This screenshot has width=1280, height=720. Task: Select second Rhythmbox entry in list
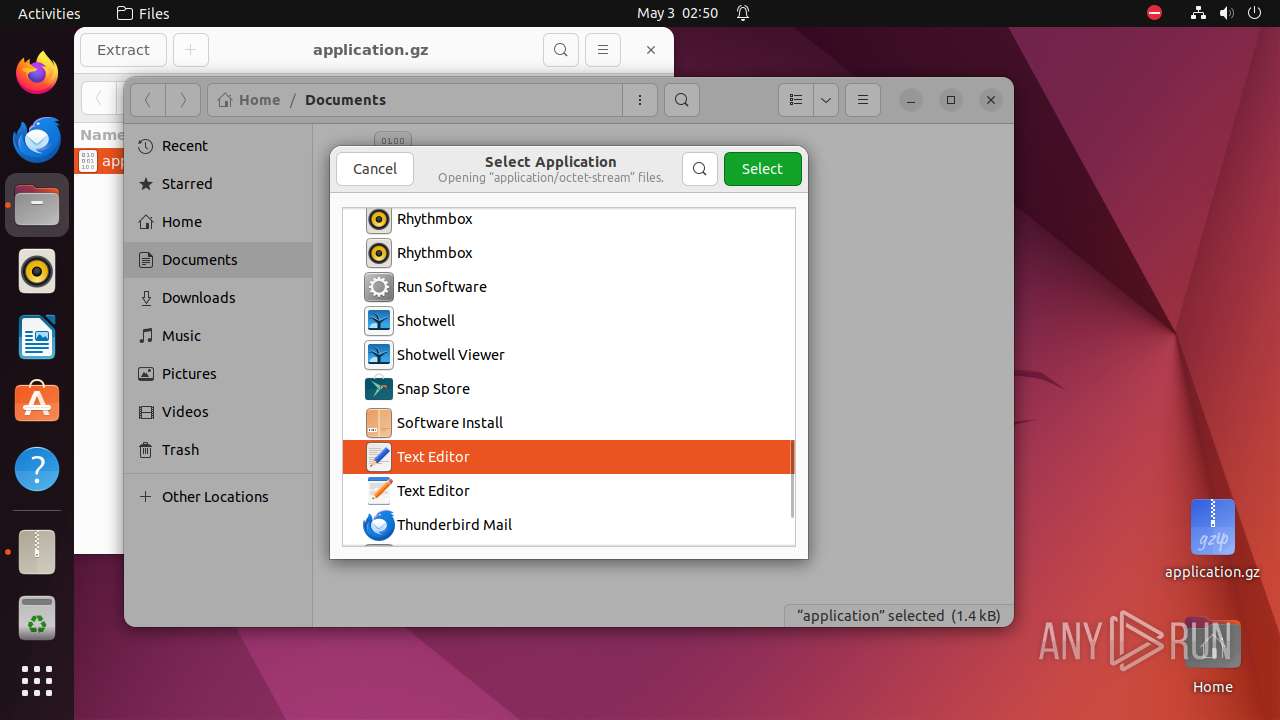pos(568,253)
